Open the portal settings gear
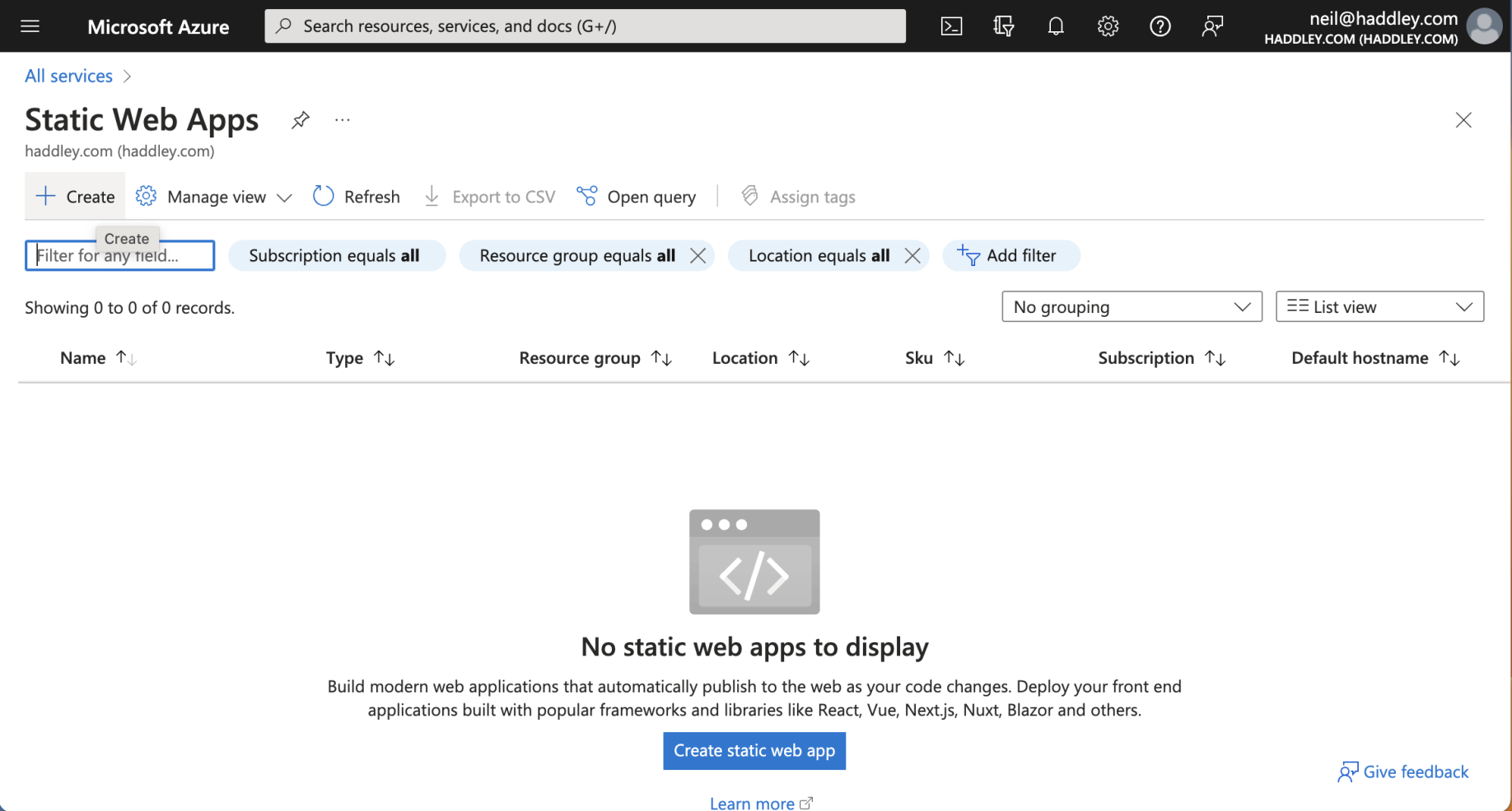This screenshot has width=1512, height=811. (x=1108, y=26)
